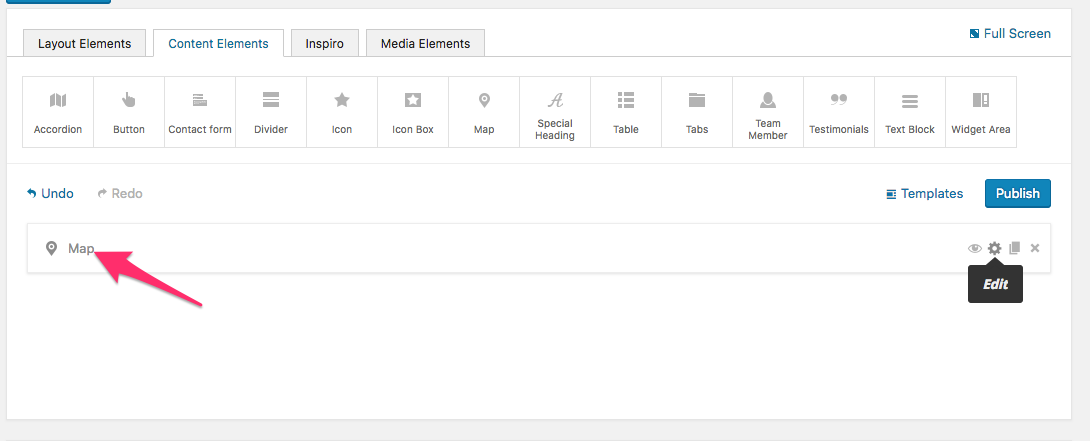Add a Testimonials element

pos(838,112)
